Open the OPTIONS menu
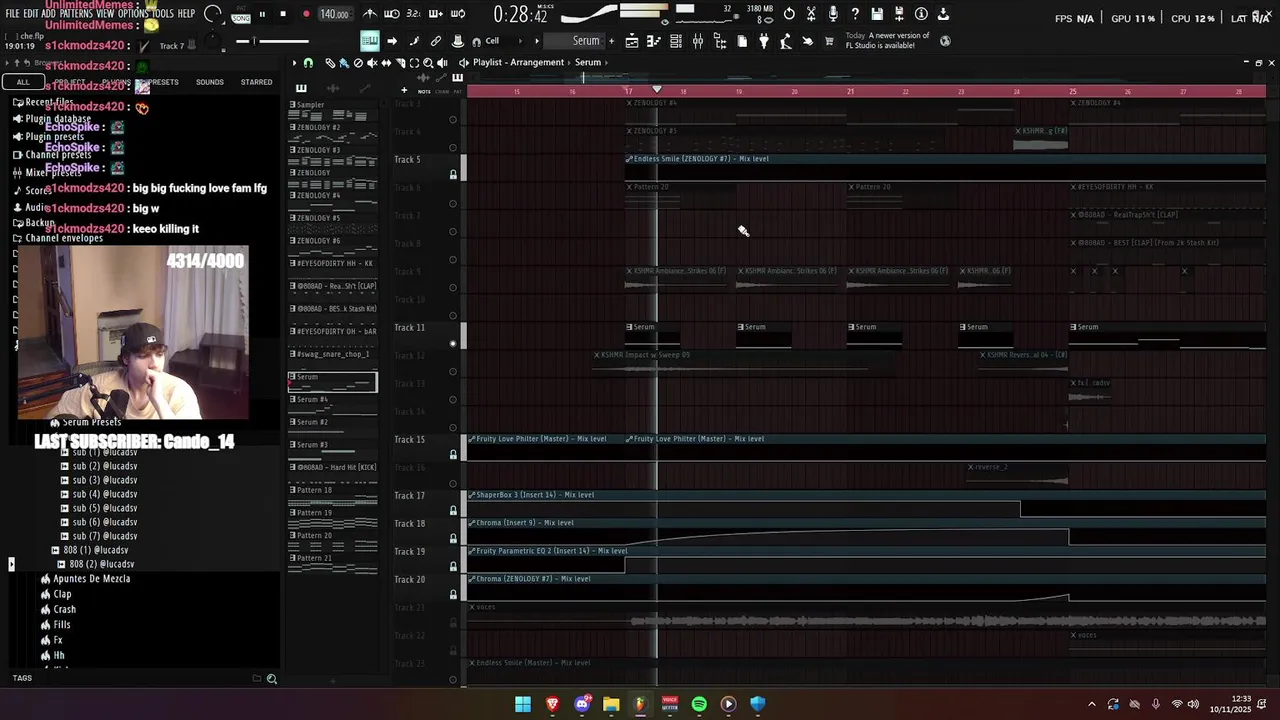The width and height of the screenshot is (1280, 720). pyautogui.click(x=133, y=14)
